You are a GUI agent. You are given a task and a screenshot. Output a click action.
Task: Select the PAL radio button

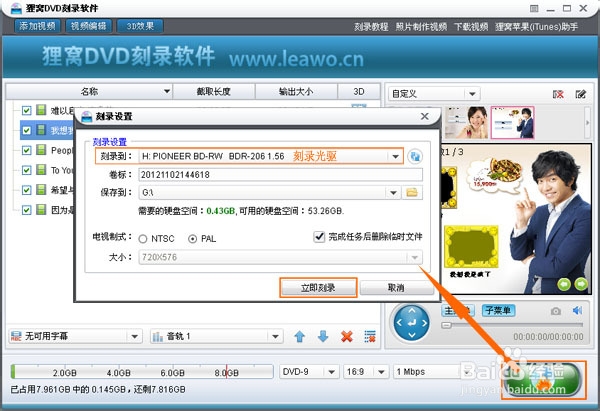[x=192, y=239]
